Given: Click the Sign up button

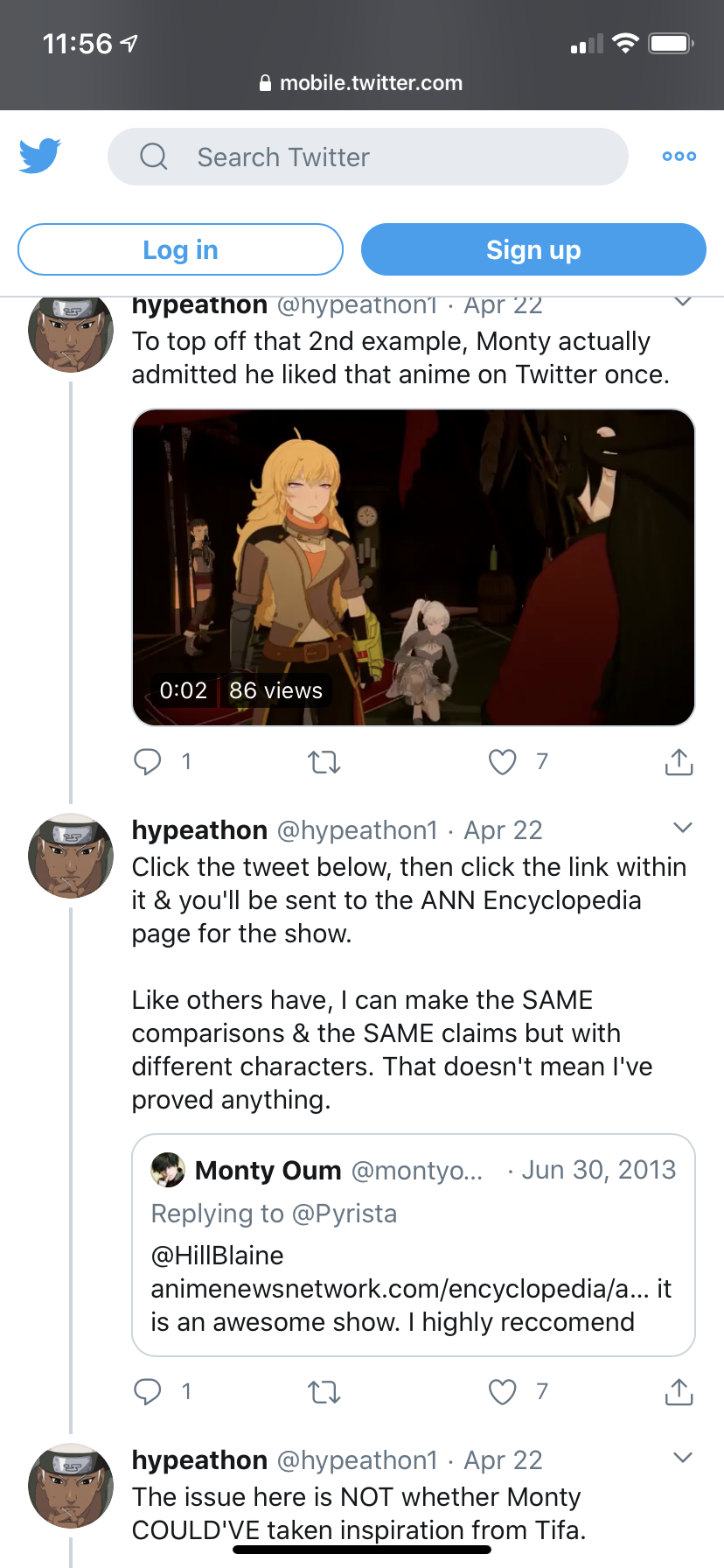Looking at the screenshot, I should pyautogui.click(x=533, y=249).
